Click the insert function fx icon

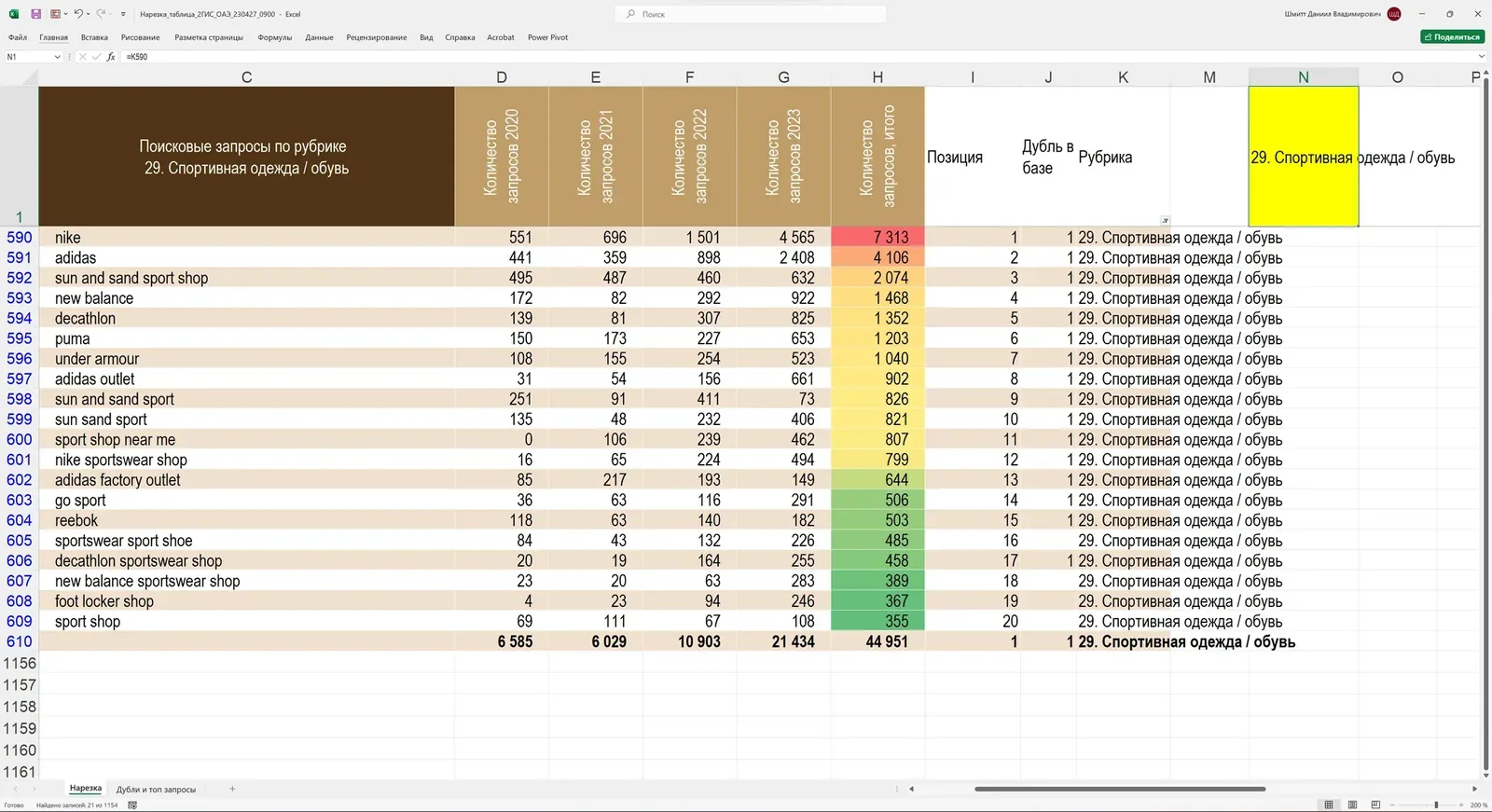(111, 57)
